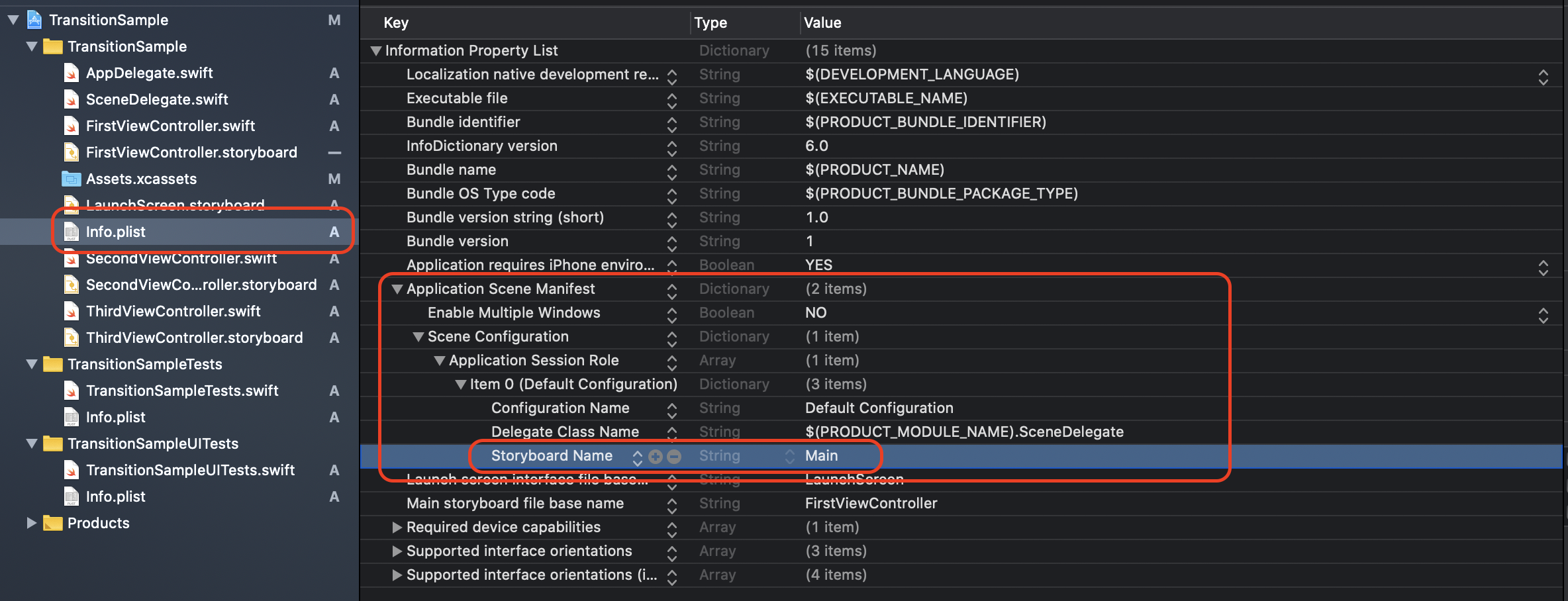Click the highlighted Info.plist icon in the navigator
The height and width of the screenshot is (601, 1568).
click(72, 232)
